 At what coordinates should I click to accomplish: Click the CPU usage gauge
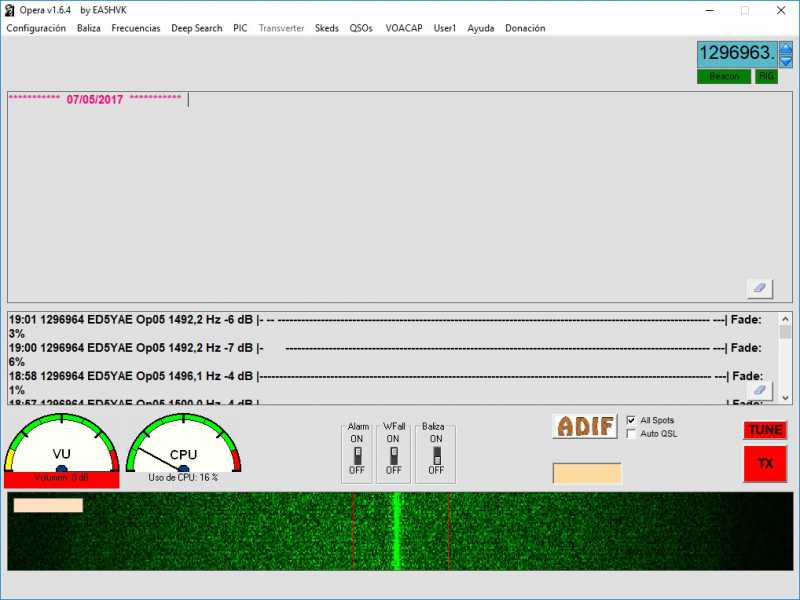[x=183, y=446]
